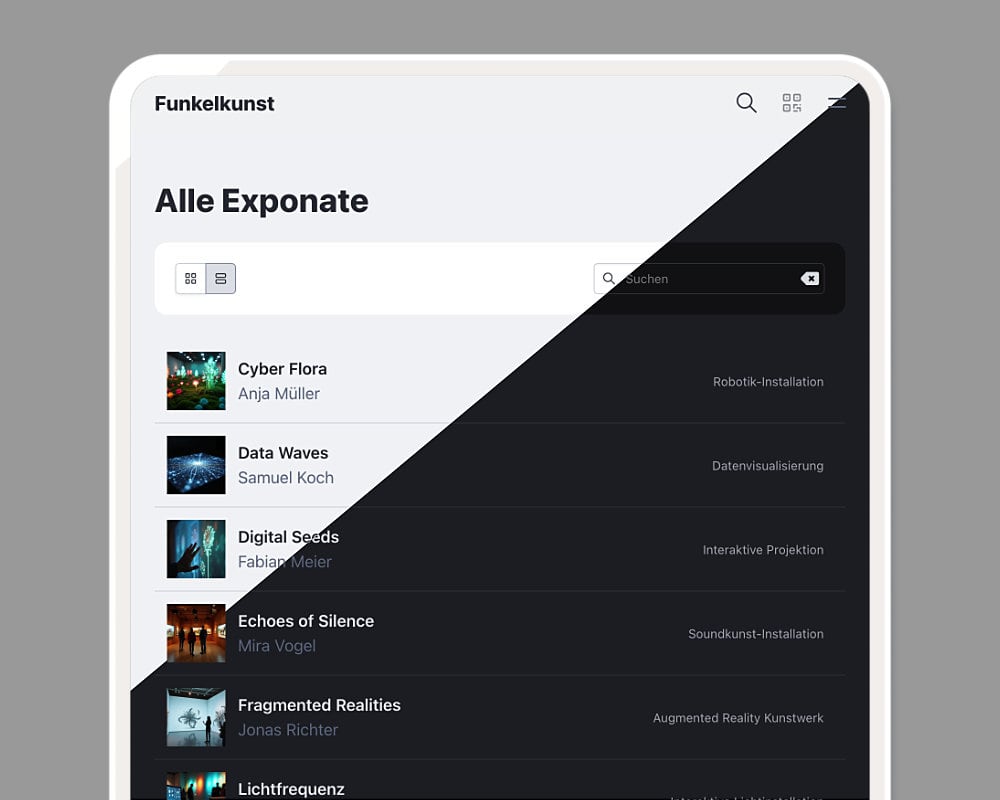Open the Data Waves thumbnail image
Image resolution: width=1000 pixels, height=800 pixels.
point(196,465)
